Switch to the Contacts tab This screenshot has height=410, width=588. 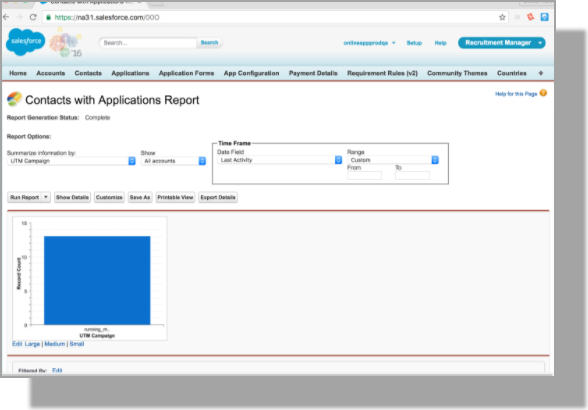click(88, 73)
